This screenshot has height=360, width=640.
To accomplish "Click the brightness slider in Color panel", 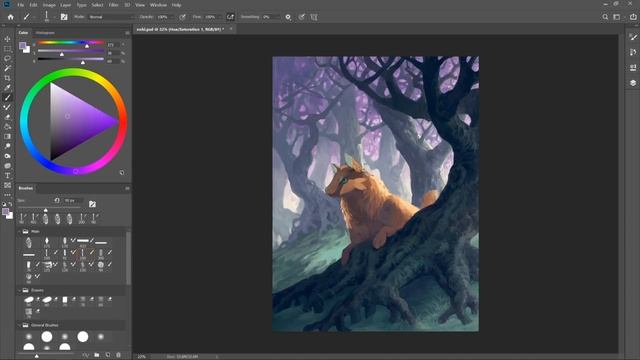I will (x=71, y=59).
